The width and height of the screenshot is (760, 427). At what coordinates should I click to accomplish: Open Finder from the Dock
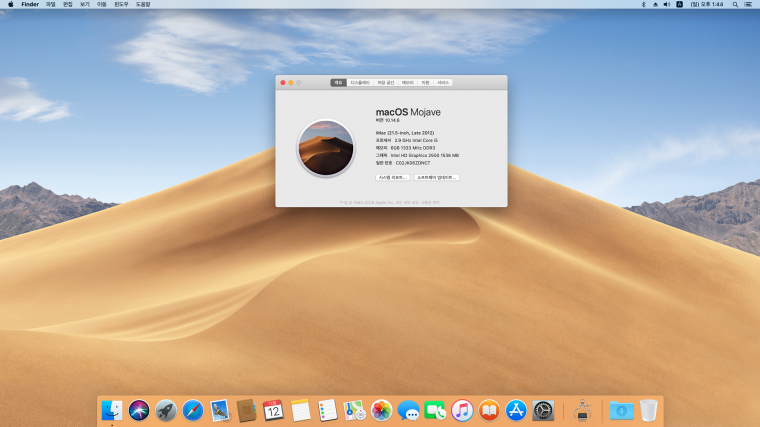point(111,411)
